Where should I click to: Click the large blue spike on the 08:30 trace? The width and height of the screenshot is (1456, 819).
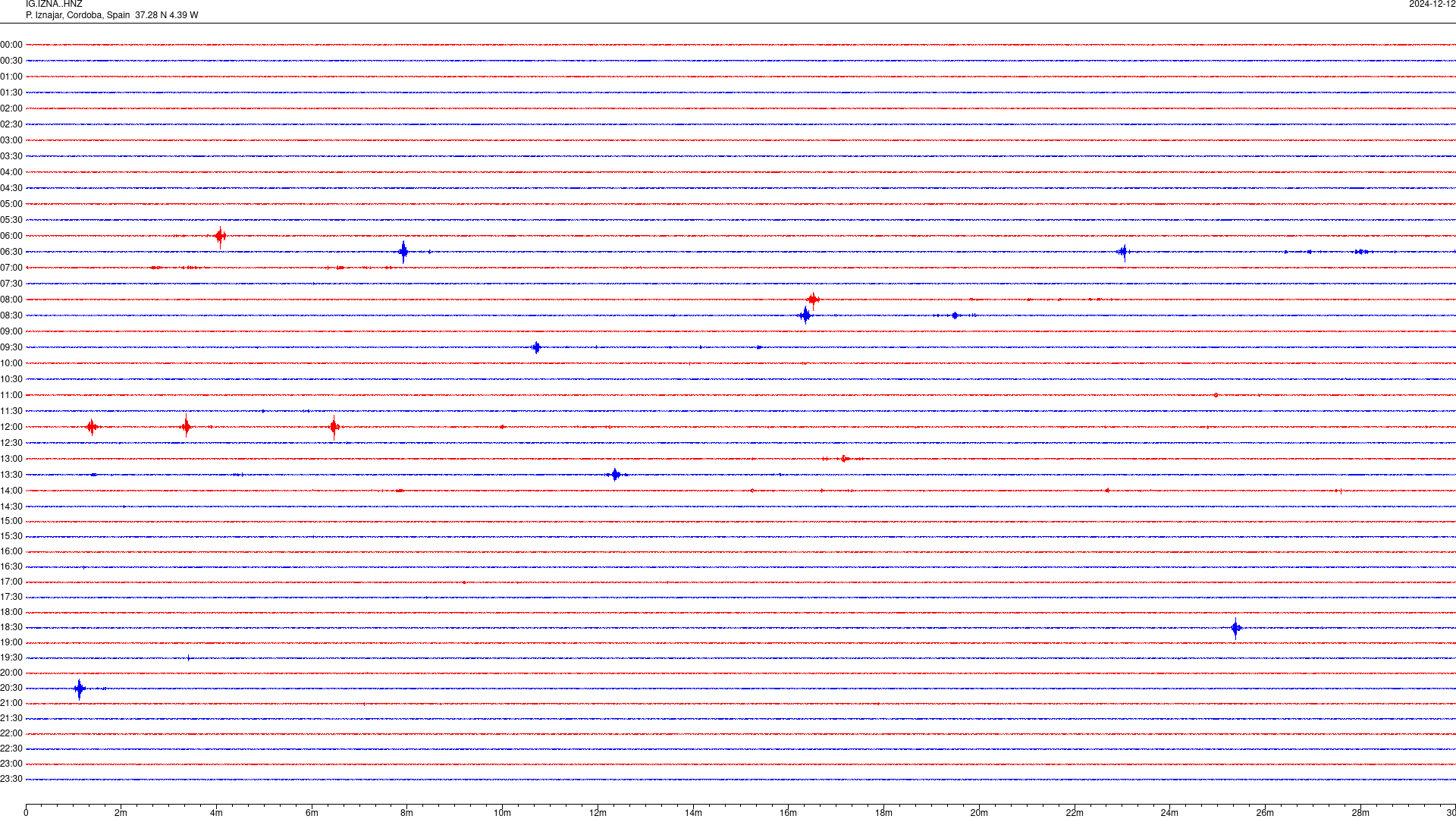pos(805,315)
